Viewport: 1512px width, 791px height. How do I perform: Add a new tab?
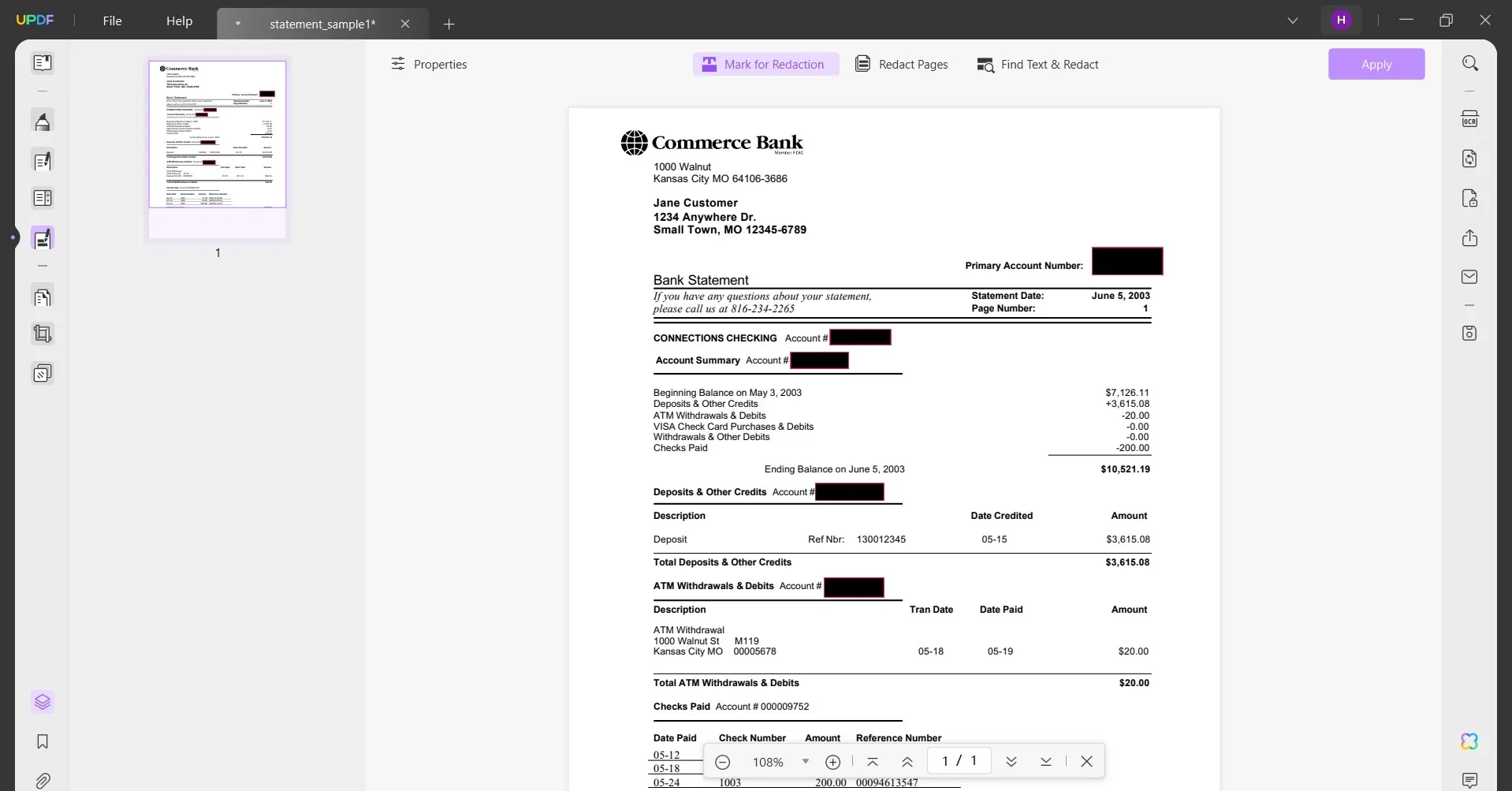[449, 24]
